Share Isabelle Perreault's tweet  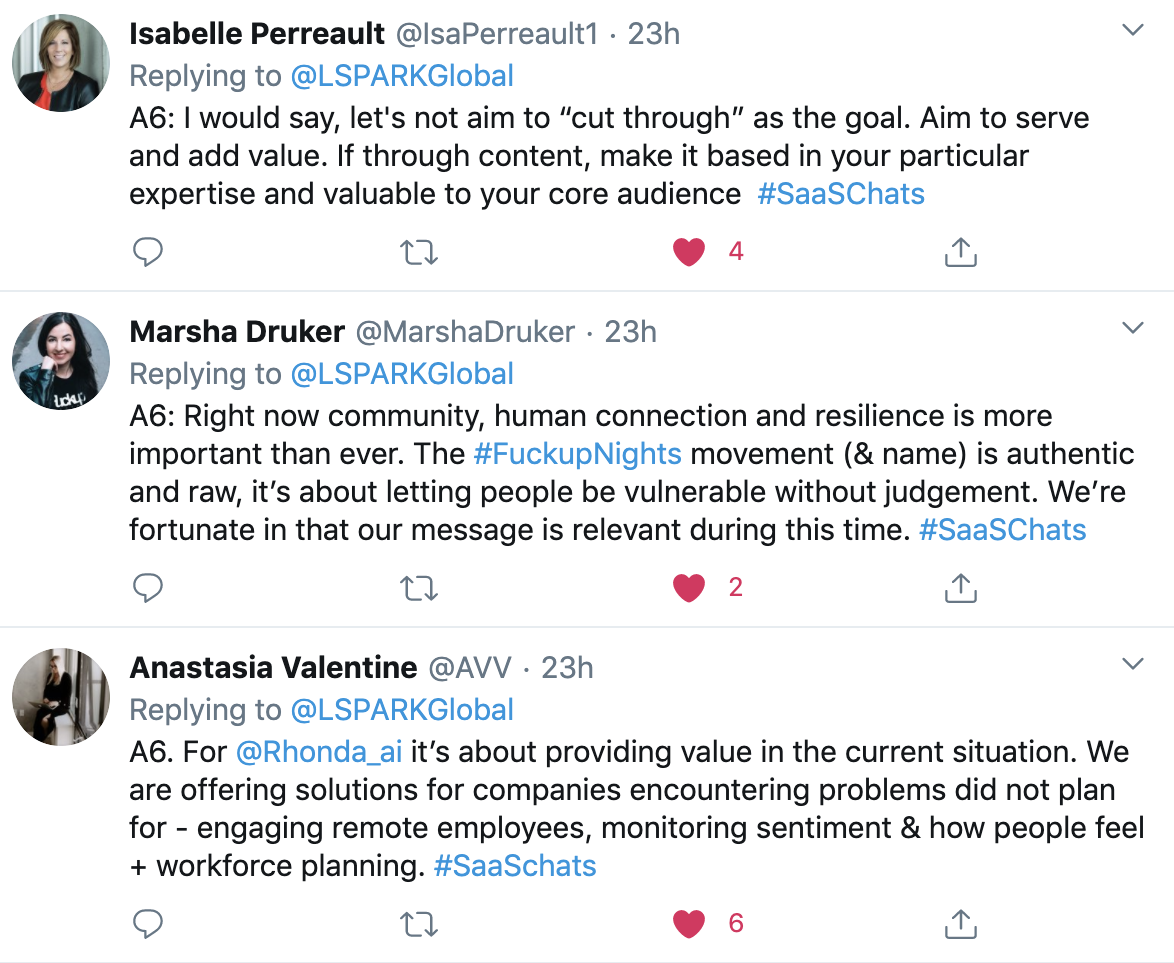[961, 252]
